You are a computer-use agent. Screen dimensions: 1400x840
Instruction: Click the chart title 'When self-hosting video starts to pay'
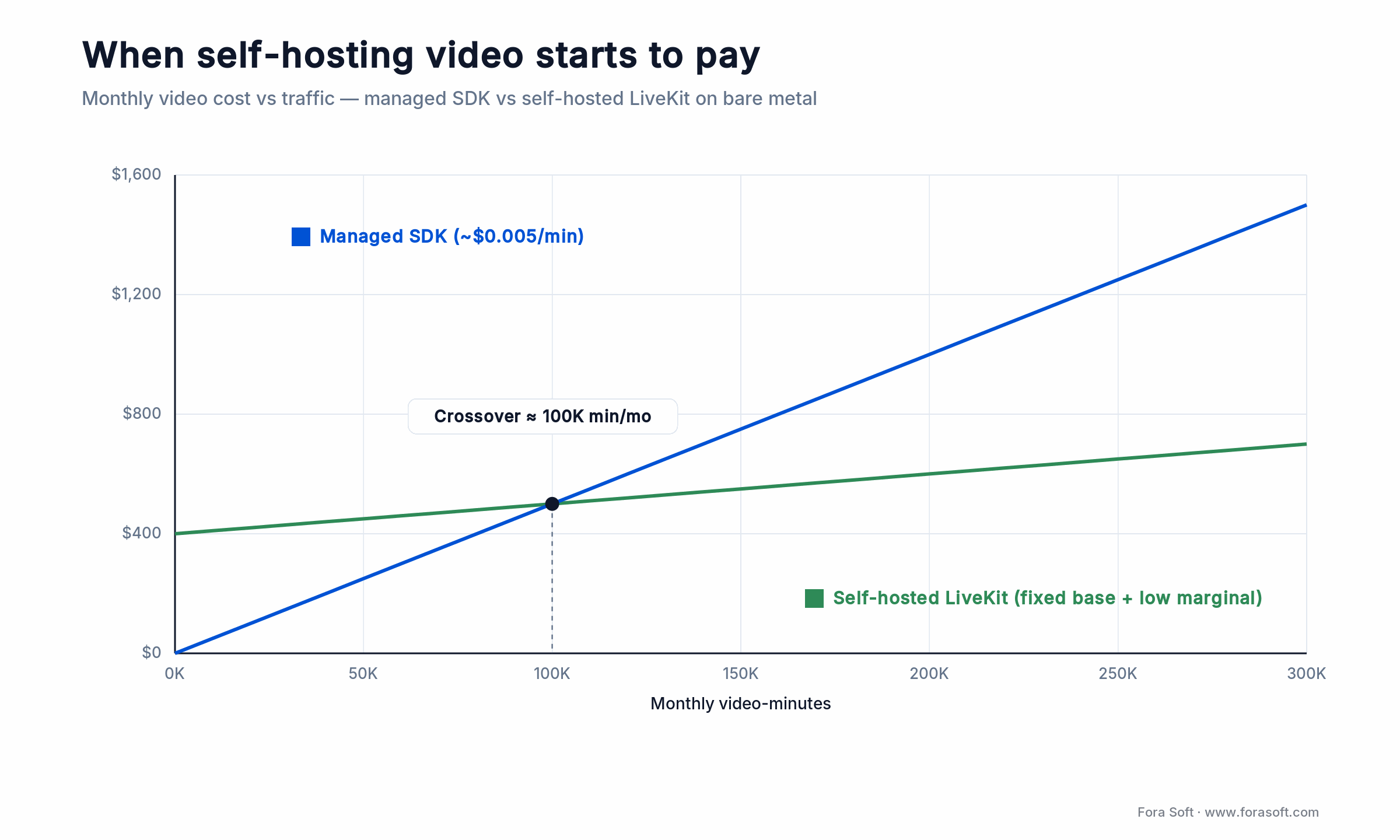(x=421, y=55)
